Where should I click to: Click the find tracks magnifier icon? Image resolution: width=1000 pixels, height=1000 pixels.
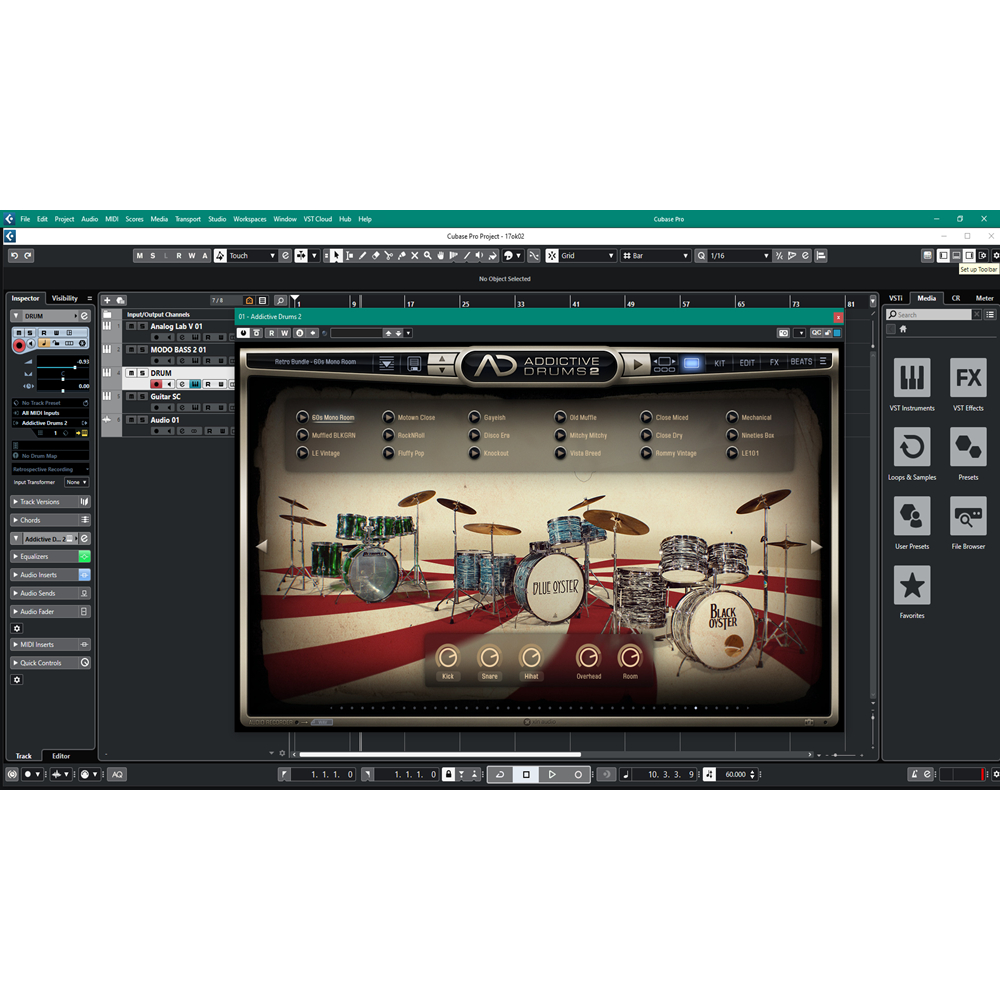tap(280, 300)
